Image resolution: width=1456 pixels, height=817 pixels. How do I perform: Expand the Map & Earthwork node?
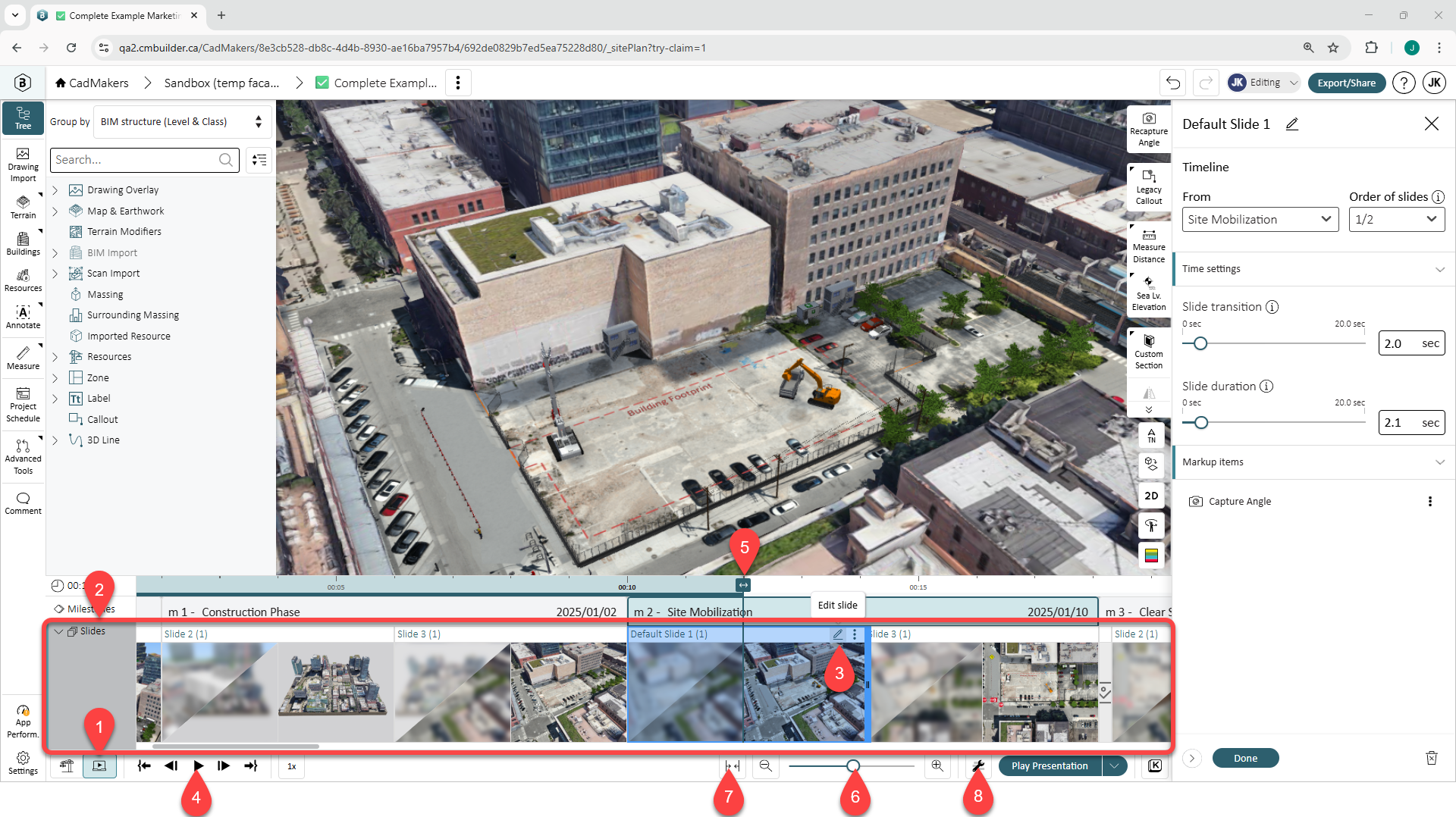pos(55,211)
